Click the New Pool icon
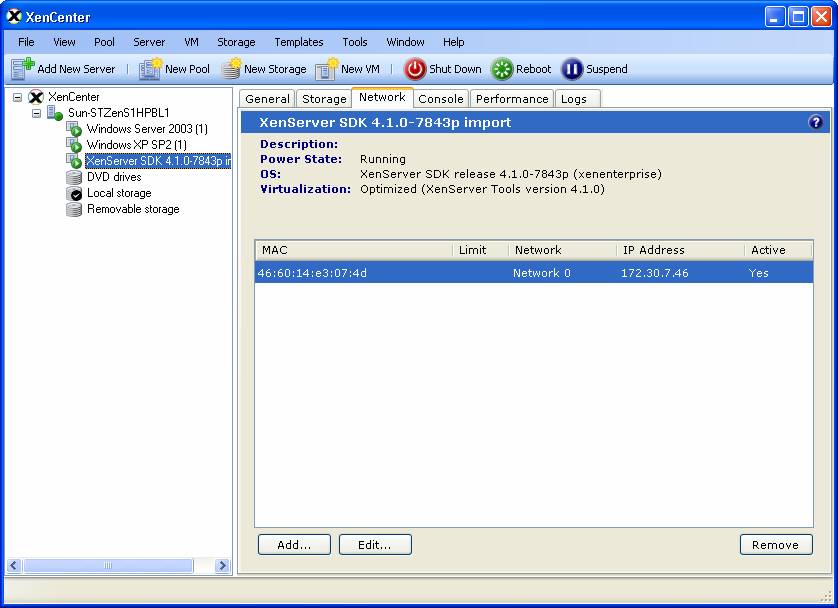838x608 pixels. click(150, 69)
